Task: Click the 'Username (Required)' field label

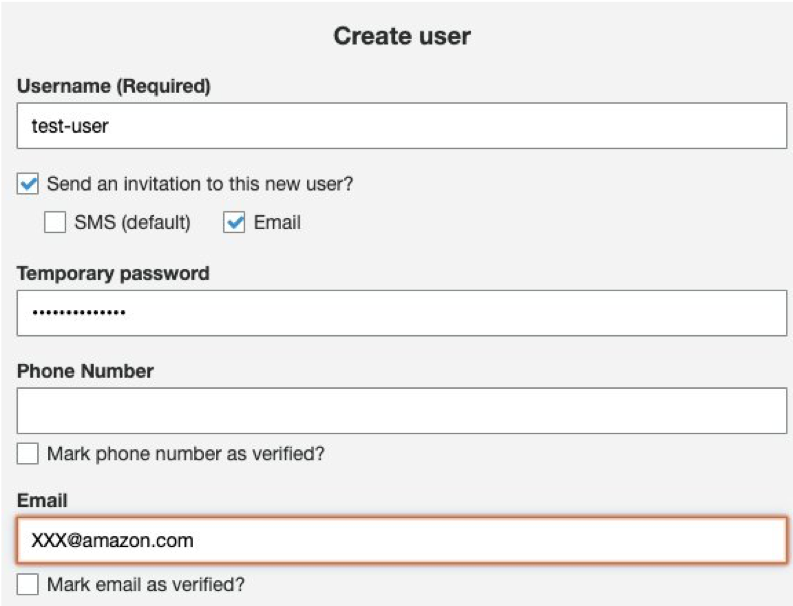Action: 114,86
